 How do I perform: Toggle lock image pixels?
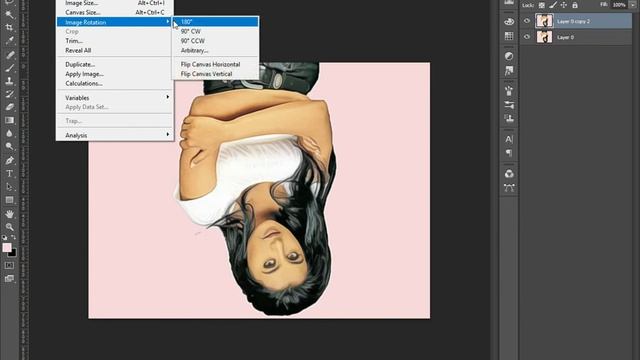553,5
